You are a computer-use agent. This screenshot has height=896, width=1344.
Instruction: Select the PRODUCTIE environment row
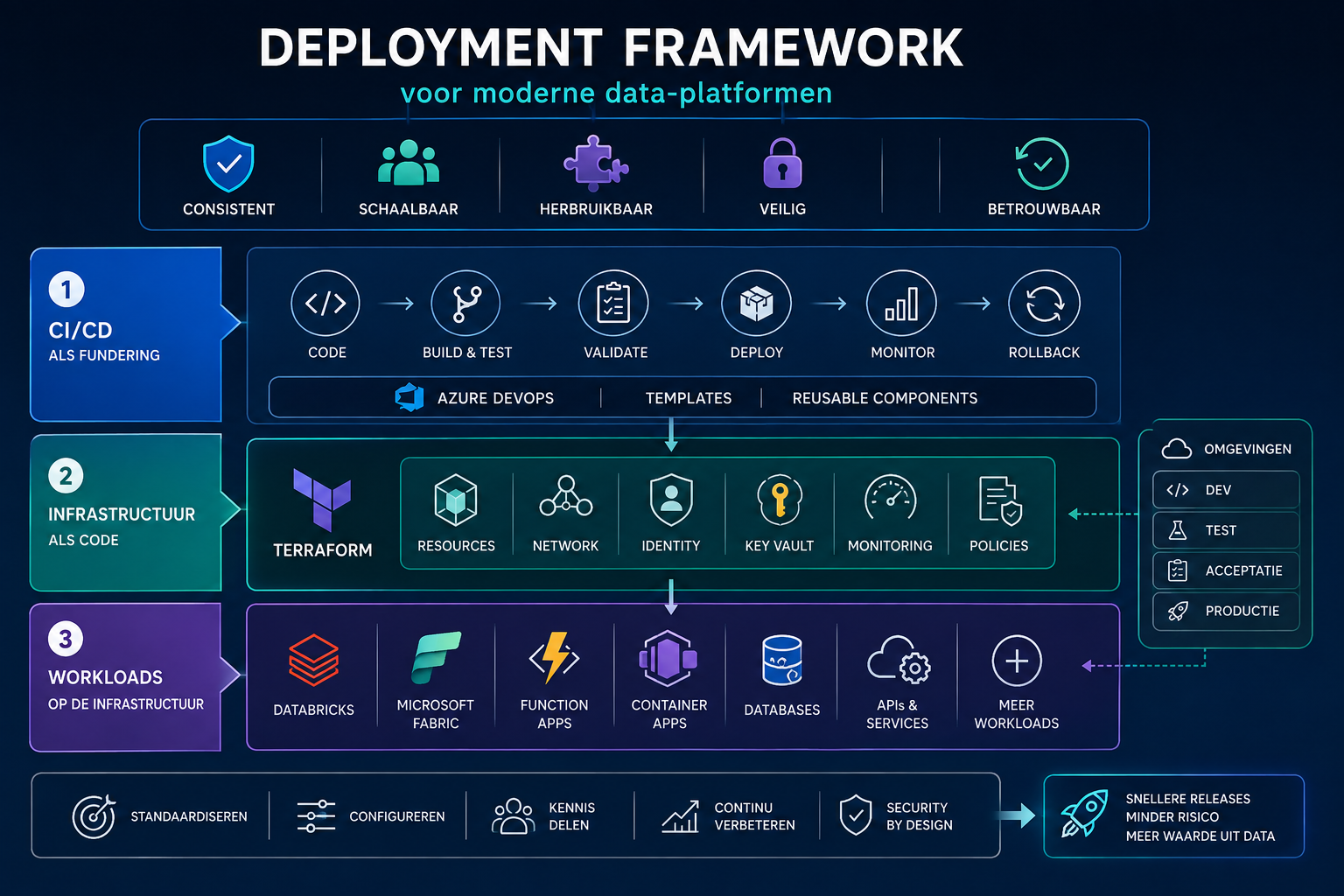click(1226, 611)
